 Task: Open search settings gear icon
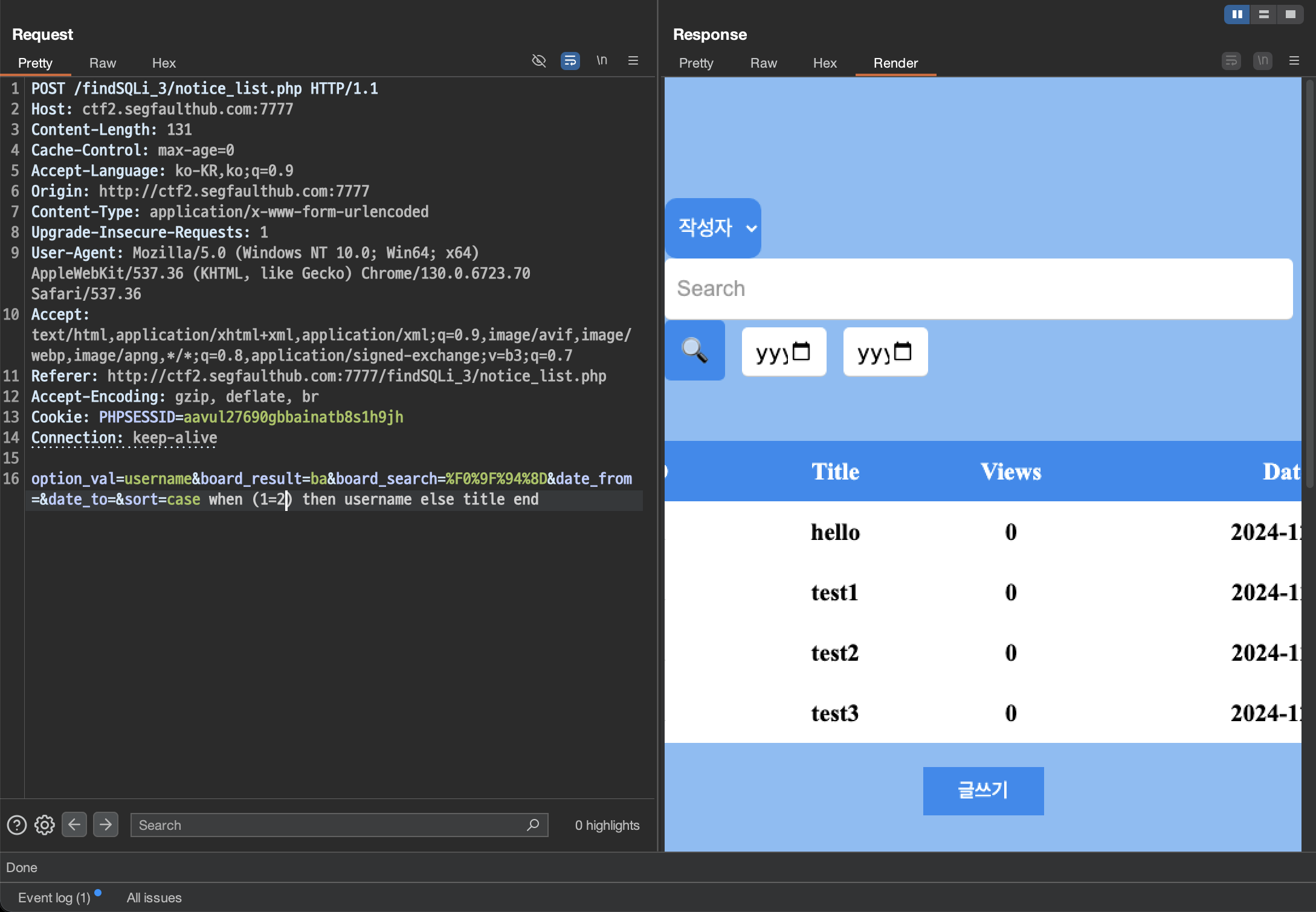click(x=45, y=825)
